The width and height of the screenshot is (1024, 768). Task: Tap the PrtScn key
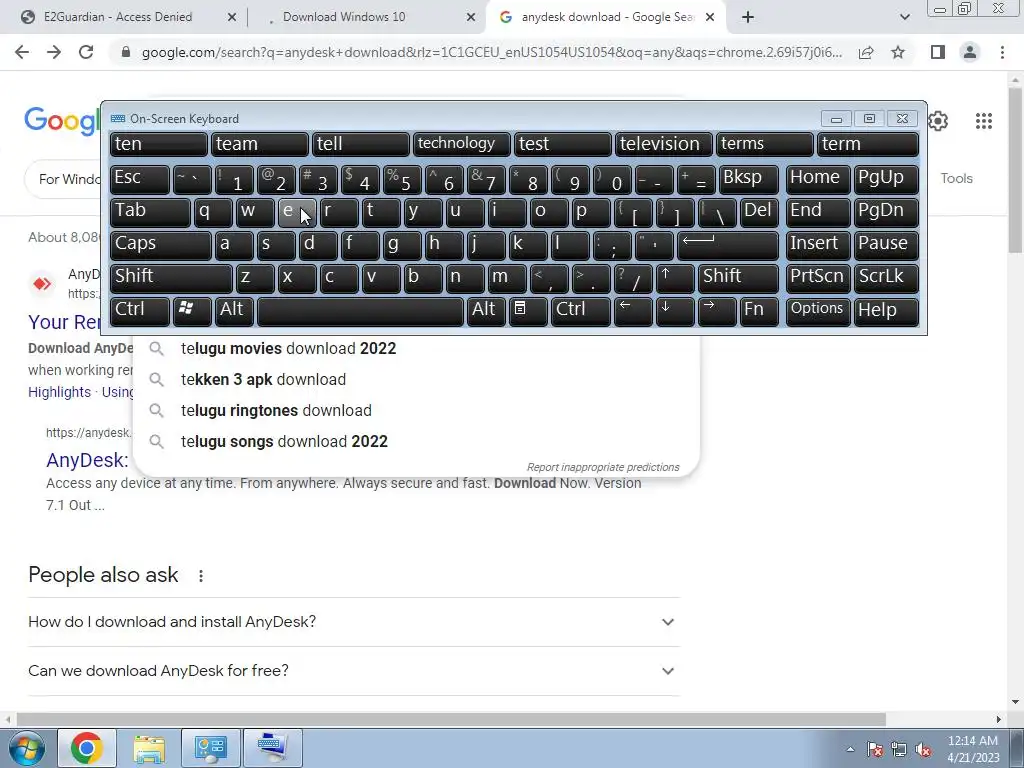pos(818,277)
